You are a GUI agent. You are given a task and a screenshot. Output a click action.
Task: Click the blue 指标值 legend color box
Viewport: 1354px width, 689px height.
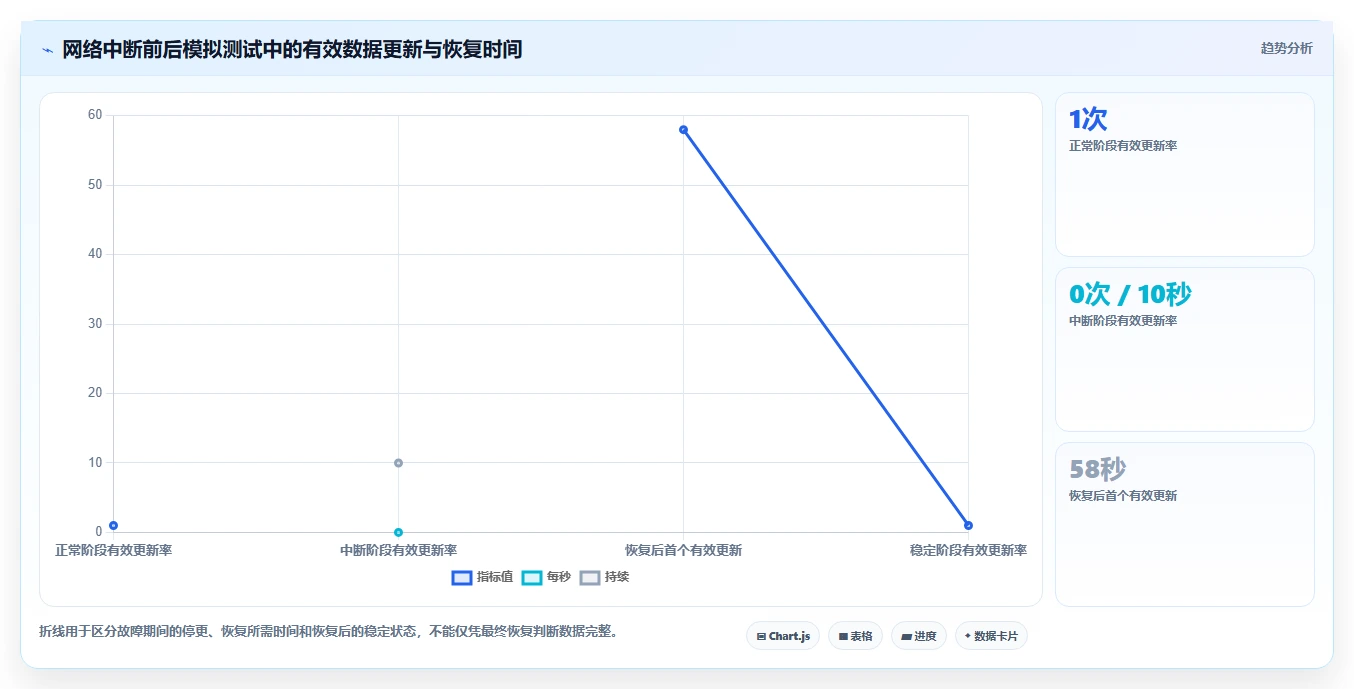[x=461, y=577]
